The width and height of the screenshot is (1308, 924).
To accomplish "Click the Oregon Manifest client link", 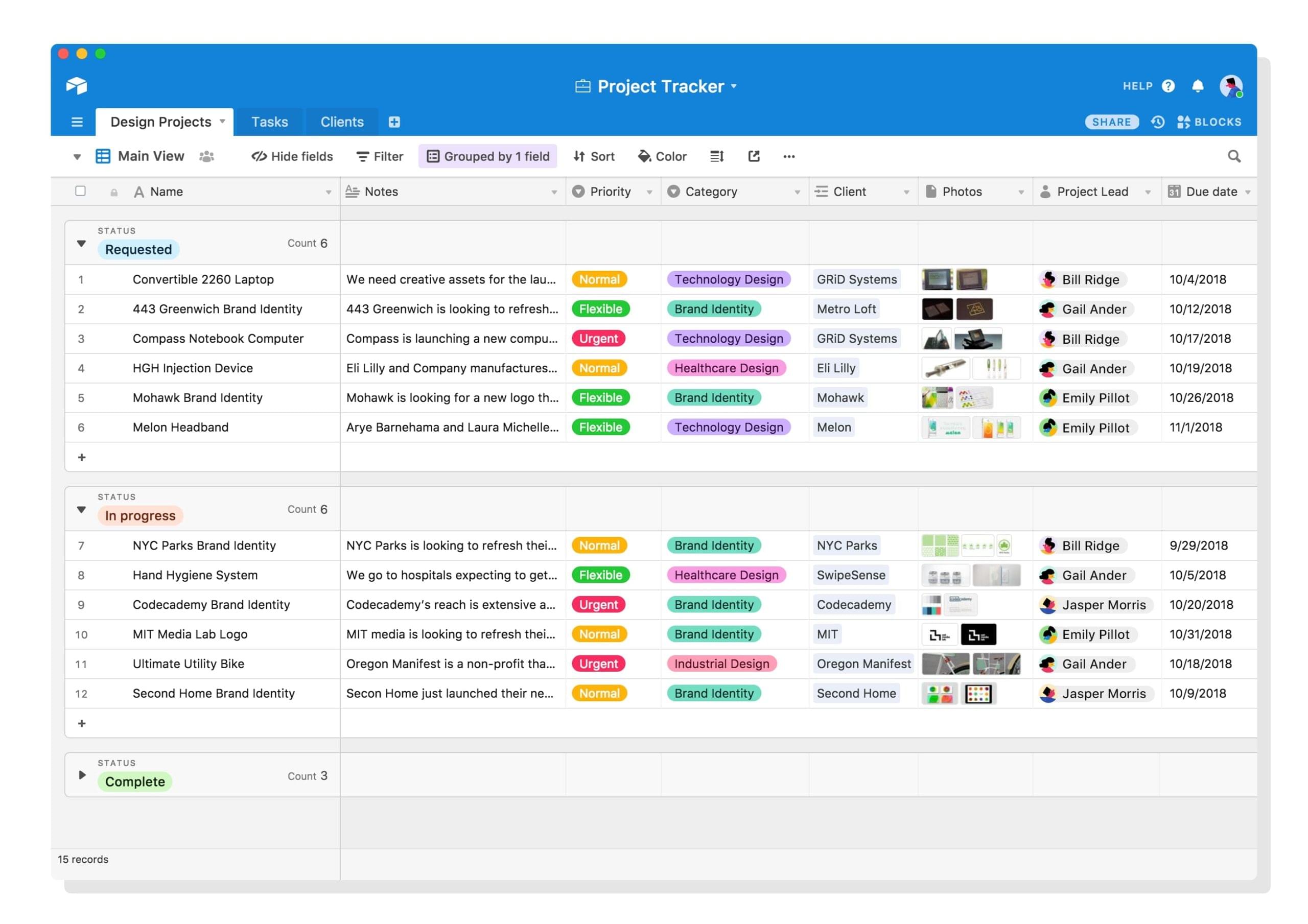I will 863,664.
